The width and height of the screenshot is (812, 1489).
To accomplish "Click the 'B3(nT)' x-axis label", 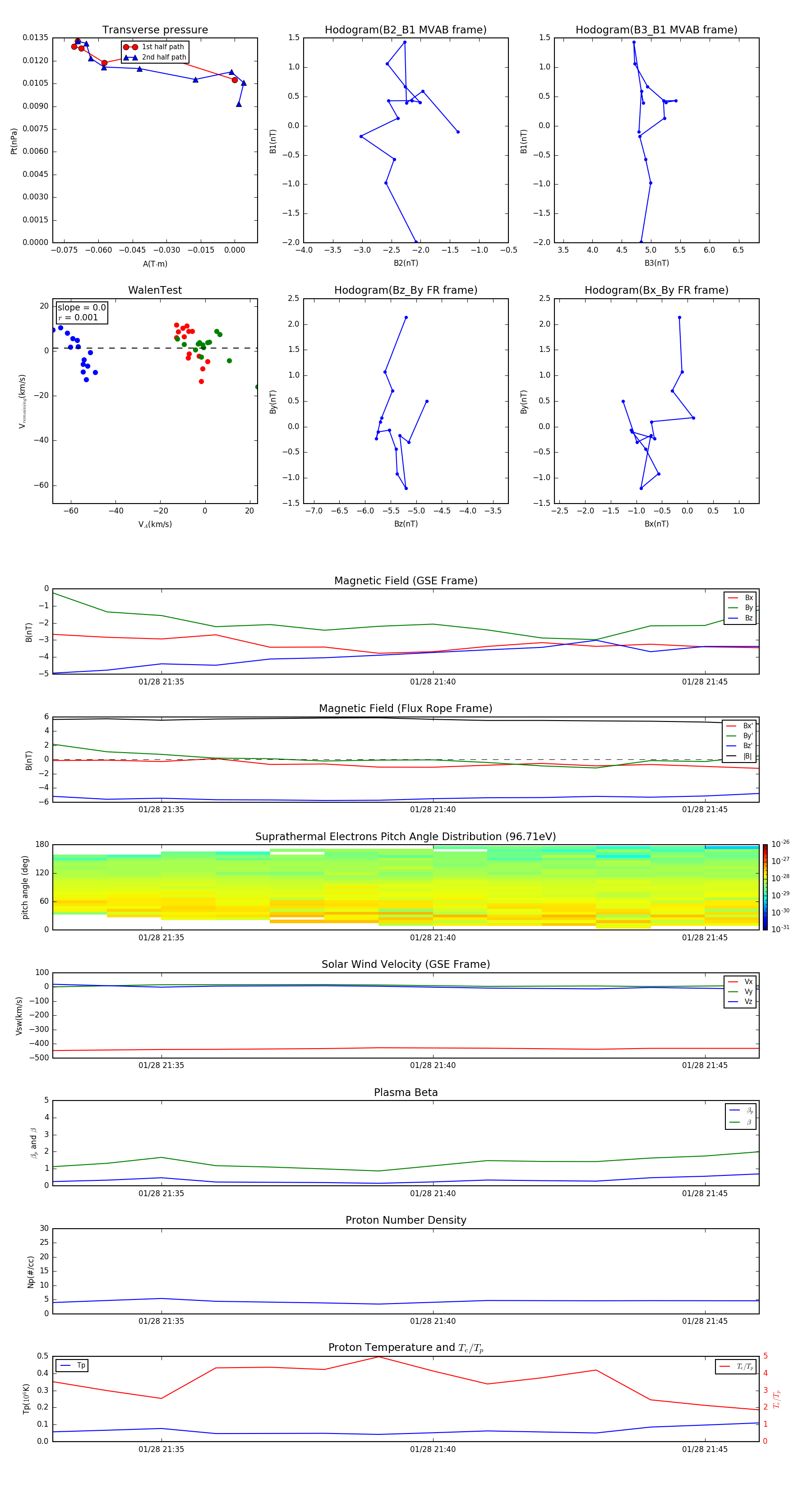I will 656,263.
